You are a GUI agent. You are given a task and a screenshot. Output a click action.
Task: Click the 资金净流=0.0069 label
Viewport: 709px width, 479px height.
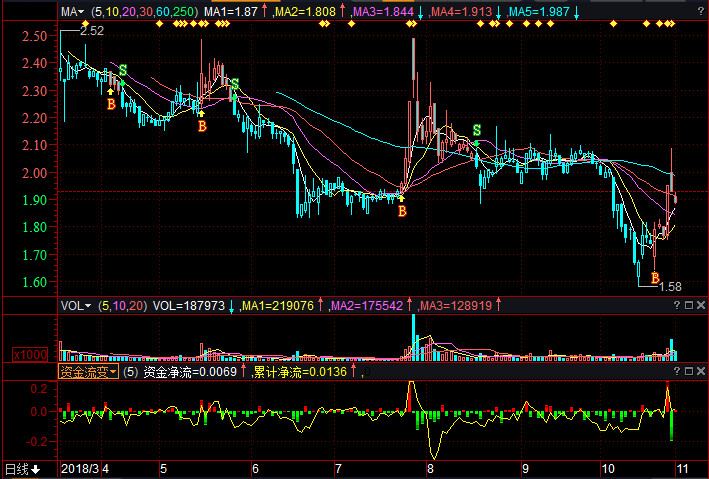click(x=190, y=372)
